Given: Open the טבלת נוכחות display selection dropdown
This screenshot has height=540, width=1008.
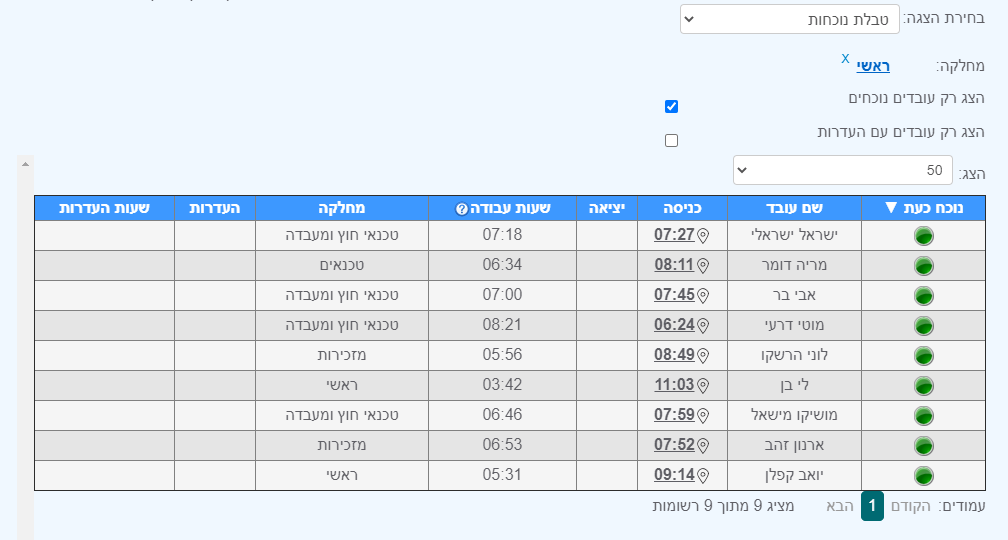Looking at the screenshot, I should (789, 19).
